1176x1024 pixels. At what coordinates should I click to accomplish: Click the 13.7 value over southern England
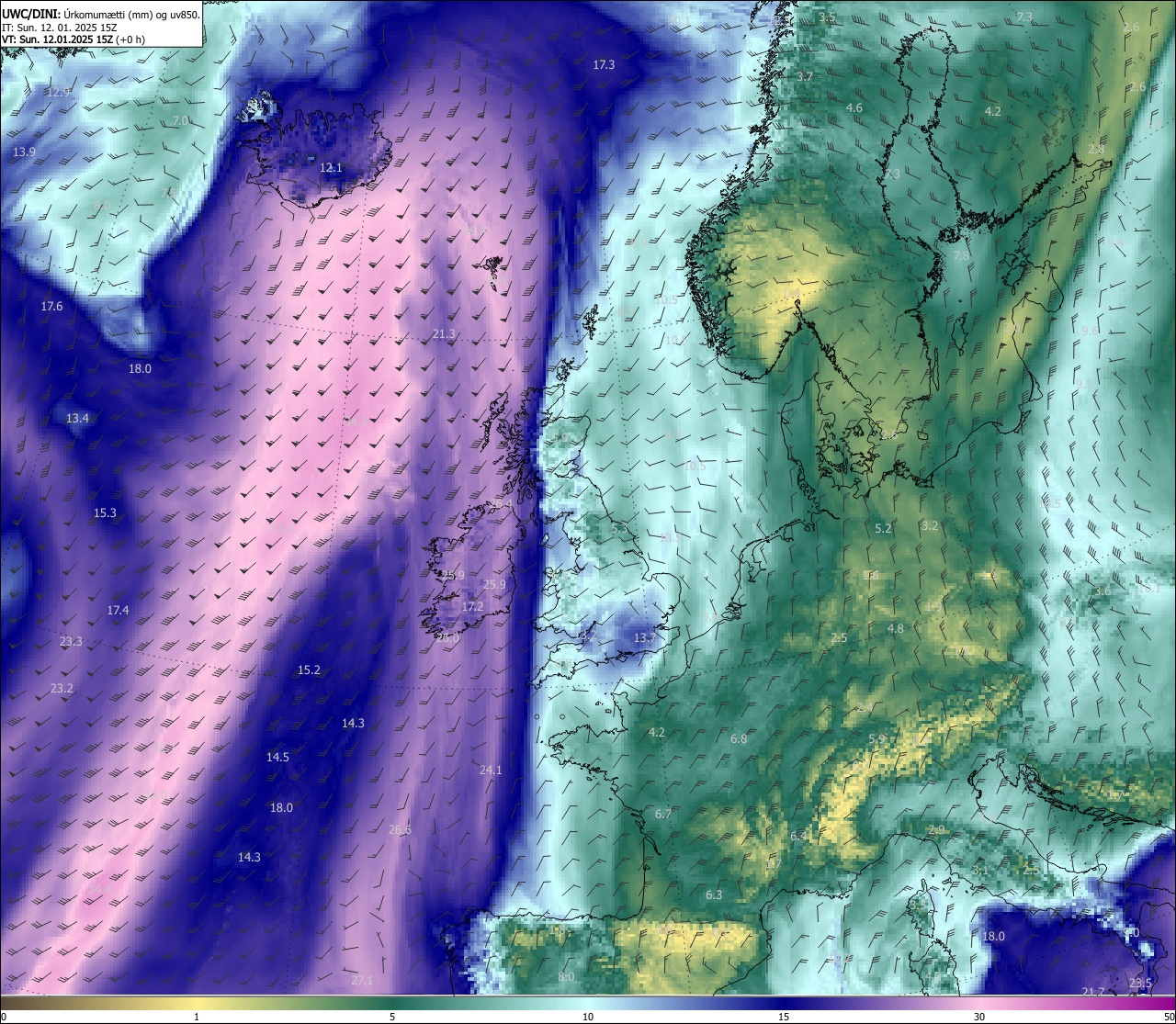(x=645, y=637)
